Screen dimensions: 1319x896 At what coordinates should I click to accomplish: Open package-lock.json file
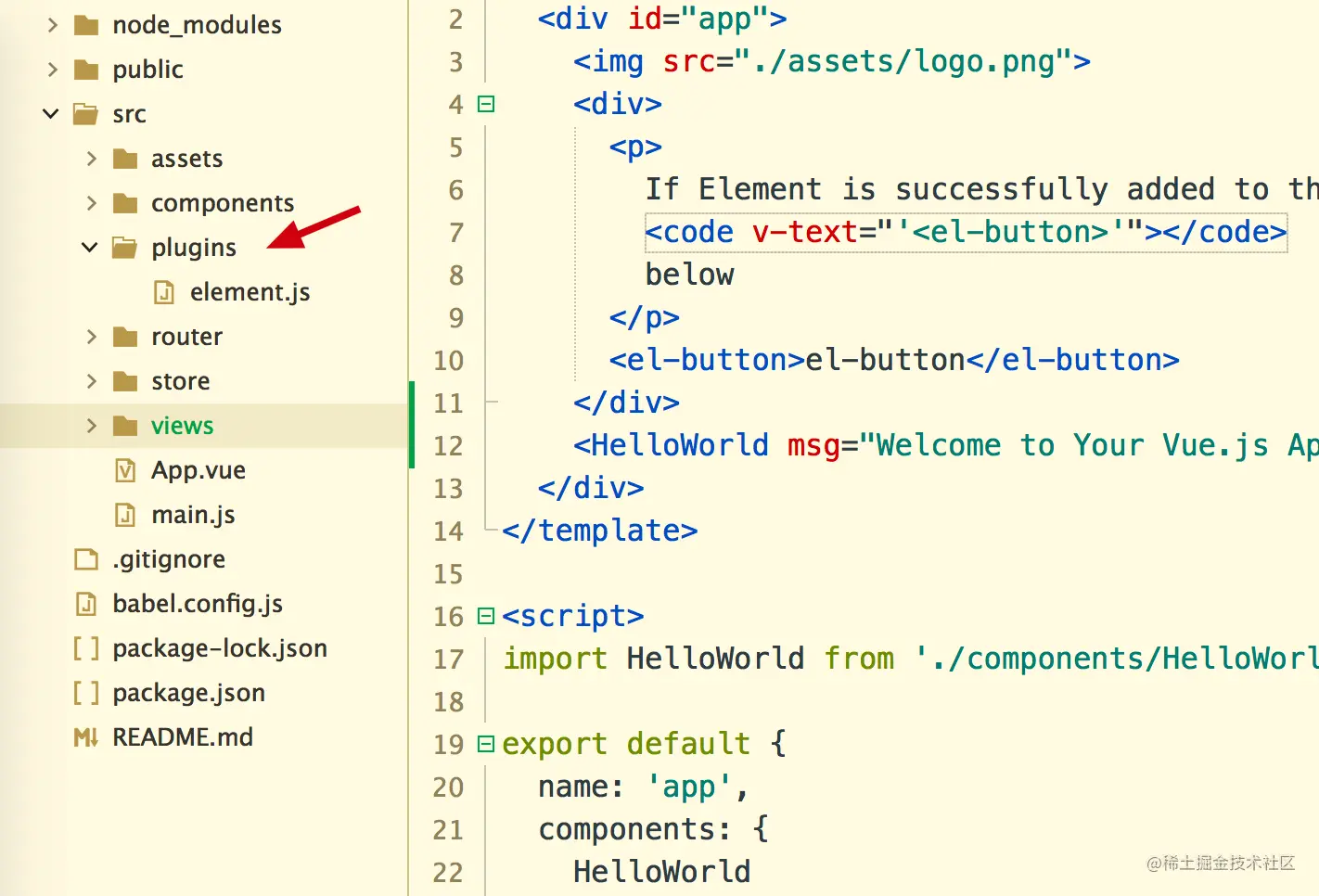pos(220,648)
